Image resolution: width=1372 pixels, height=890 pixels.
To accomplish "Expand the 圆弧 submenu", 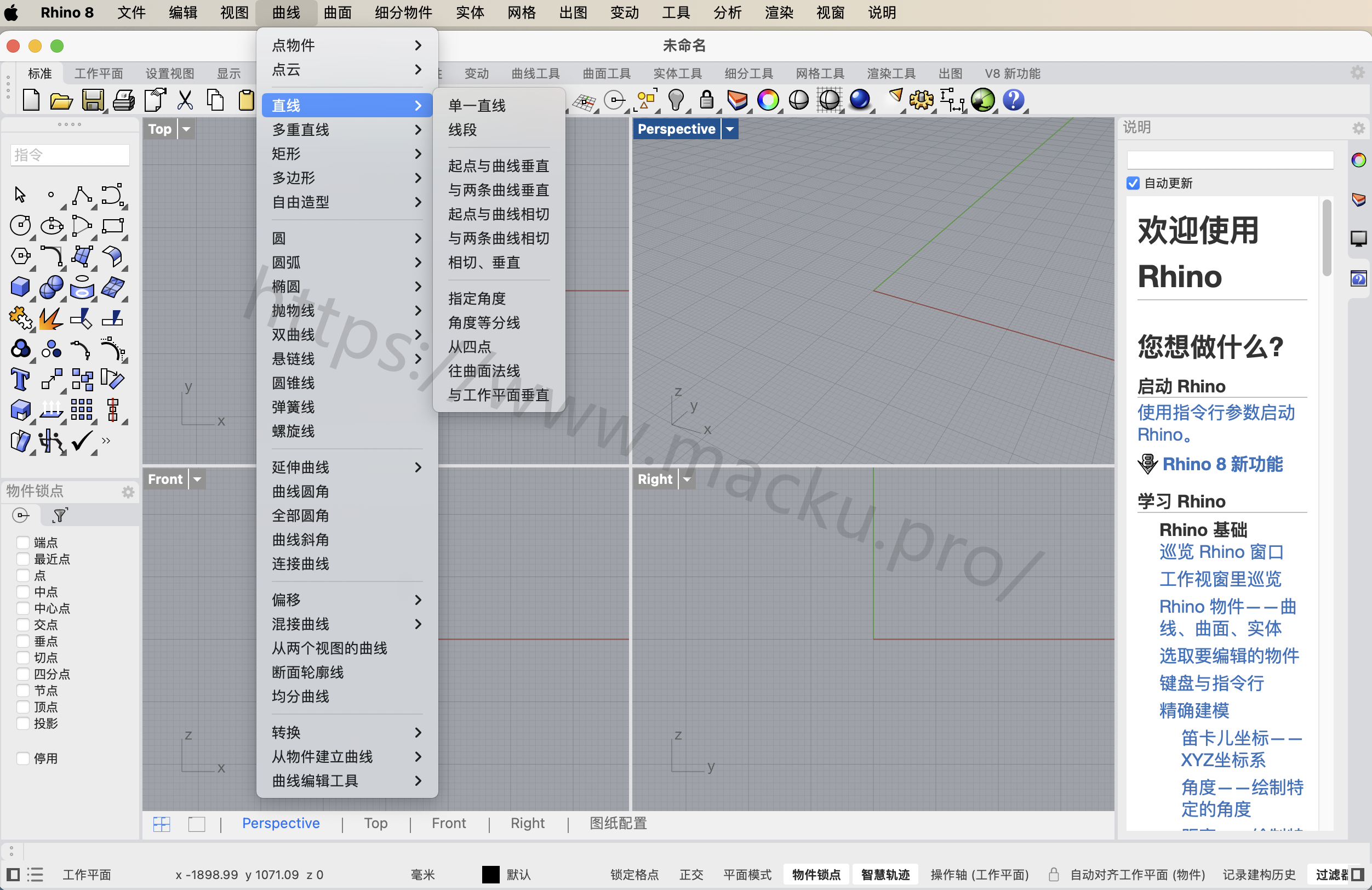I will point(347,263).
